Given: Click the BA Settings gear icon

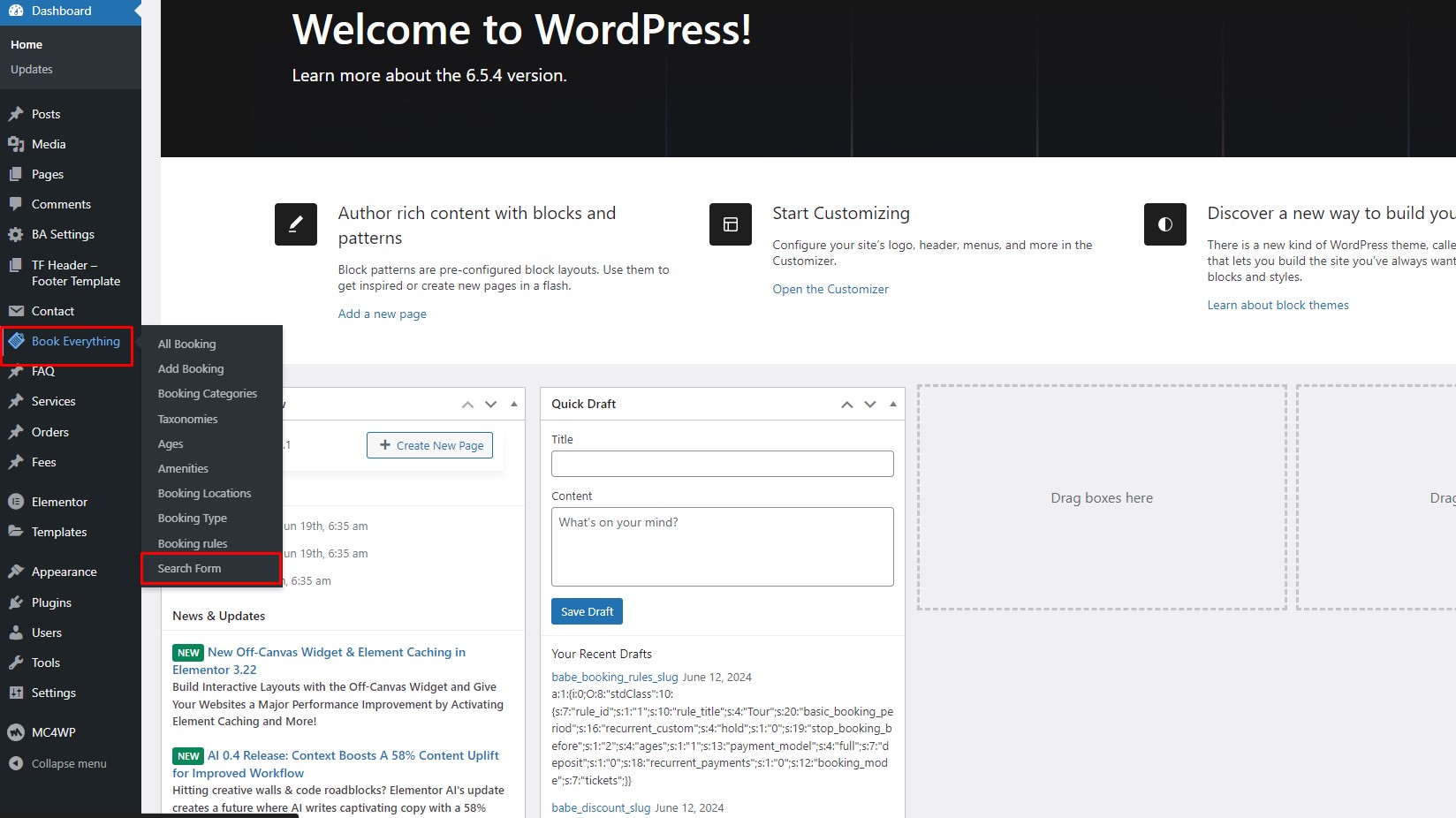Looking at the screenshot, I should tap(16, 234).
